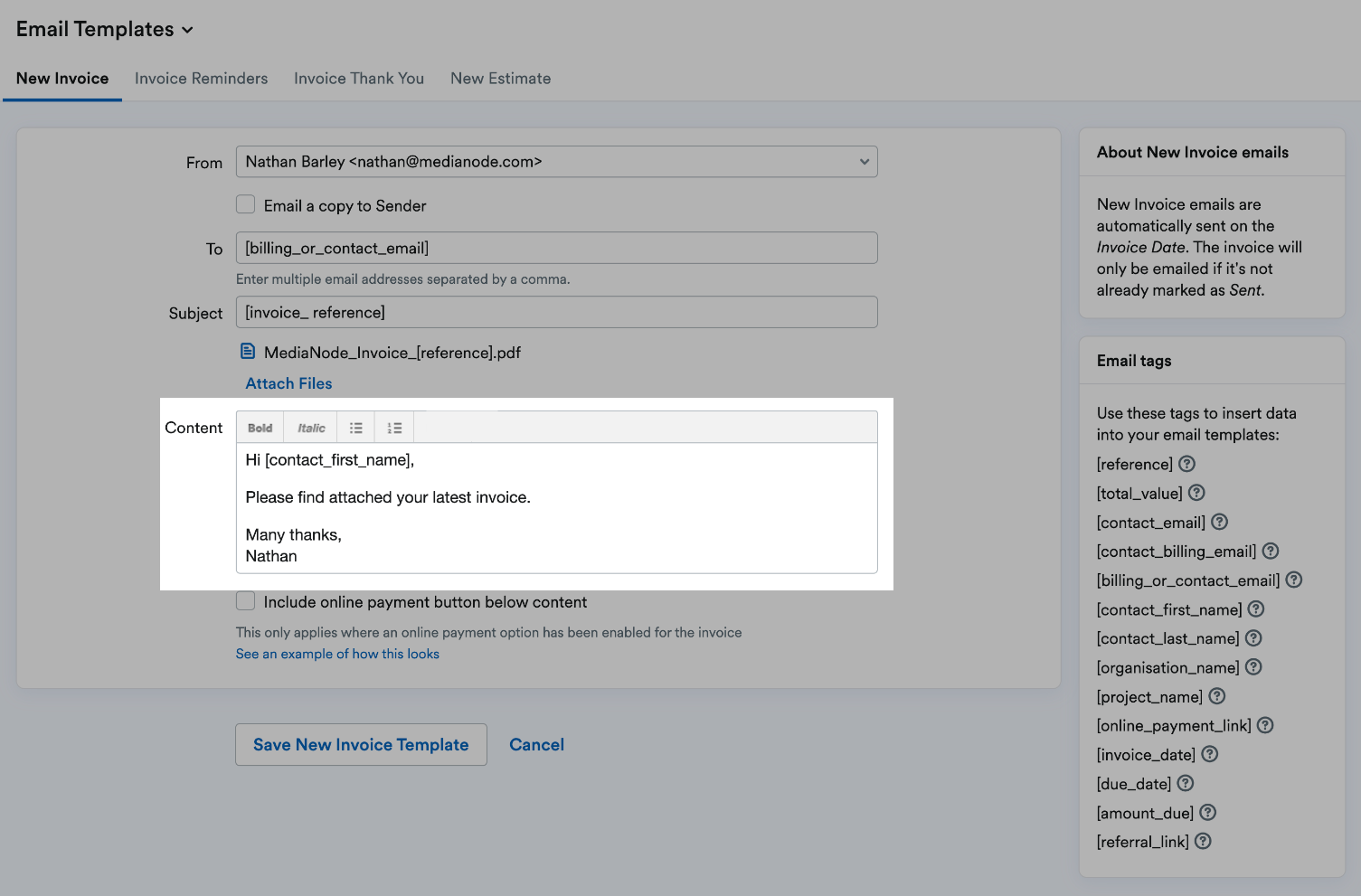The height and width of the screenshot is (896, 1361).
Task: Show help for [online_payment_link] tag
Action: [x=1265, y=725]
